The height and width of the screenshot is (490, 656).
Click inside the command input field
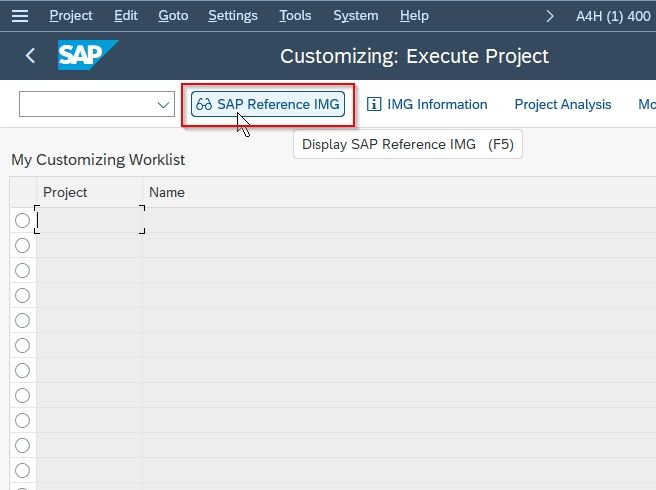coord(88,104)
